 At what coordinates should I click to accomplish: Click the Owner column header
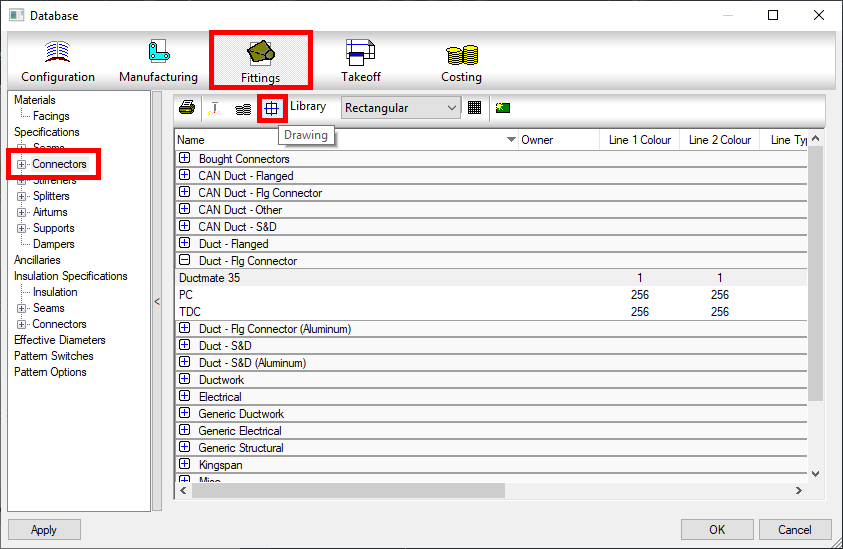[559, 140]
